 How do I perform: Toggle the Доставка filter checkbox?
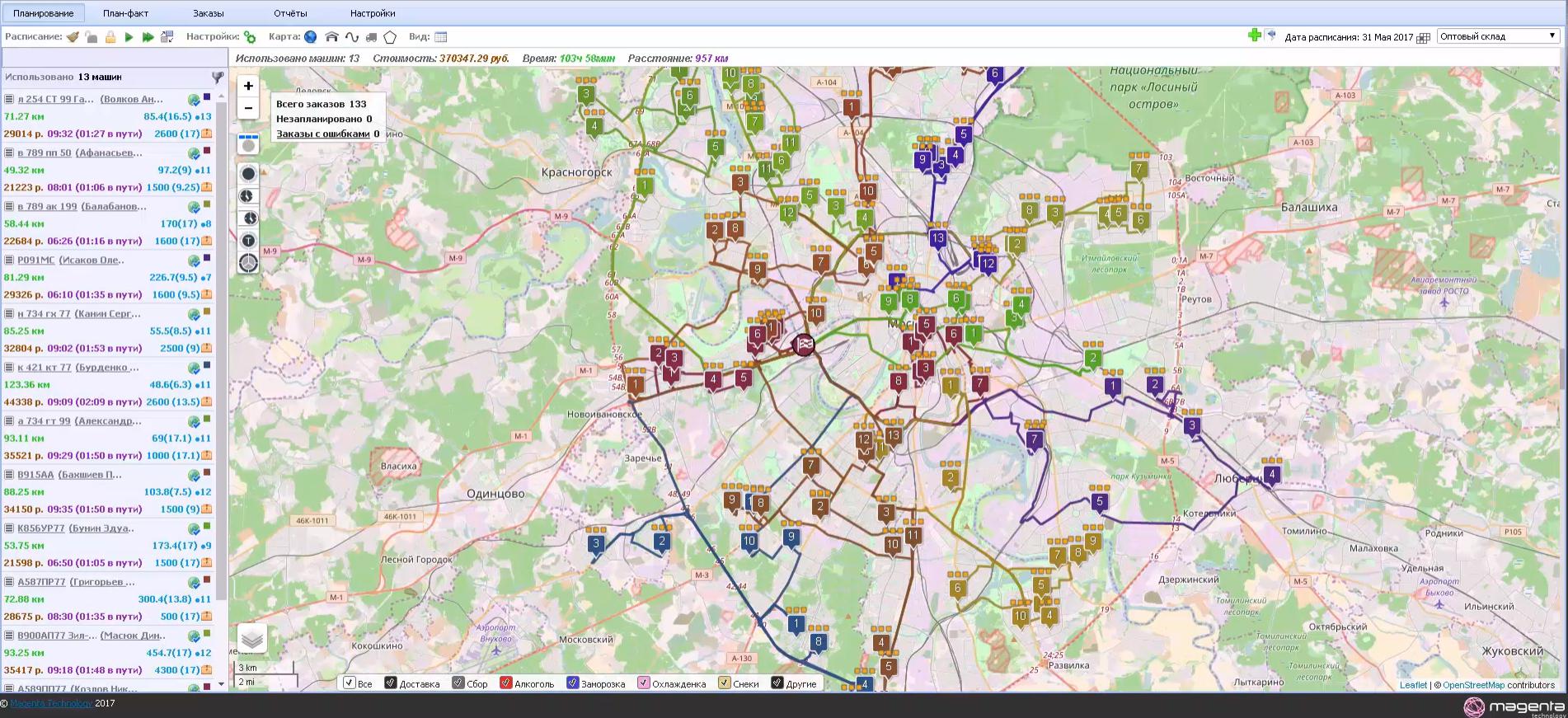[391, 683]
